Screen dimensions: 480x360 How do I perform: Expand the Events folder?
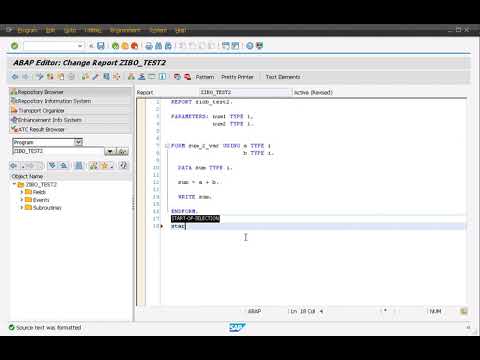(22, 200)
